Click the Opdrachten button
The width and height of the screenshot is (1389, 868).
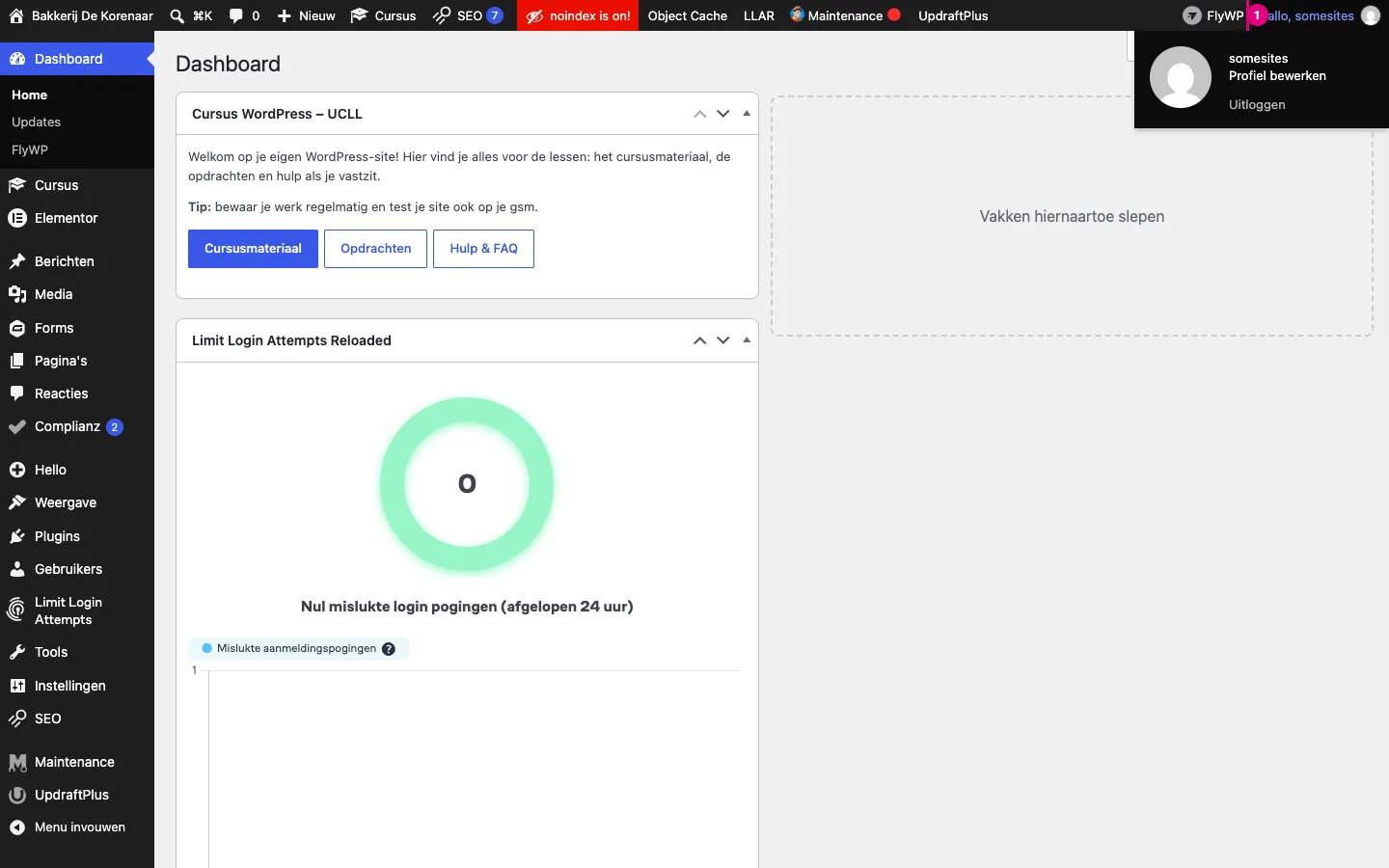[x=376, y=249]
